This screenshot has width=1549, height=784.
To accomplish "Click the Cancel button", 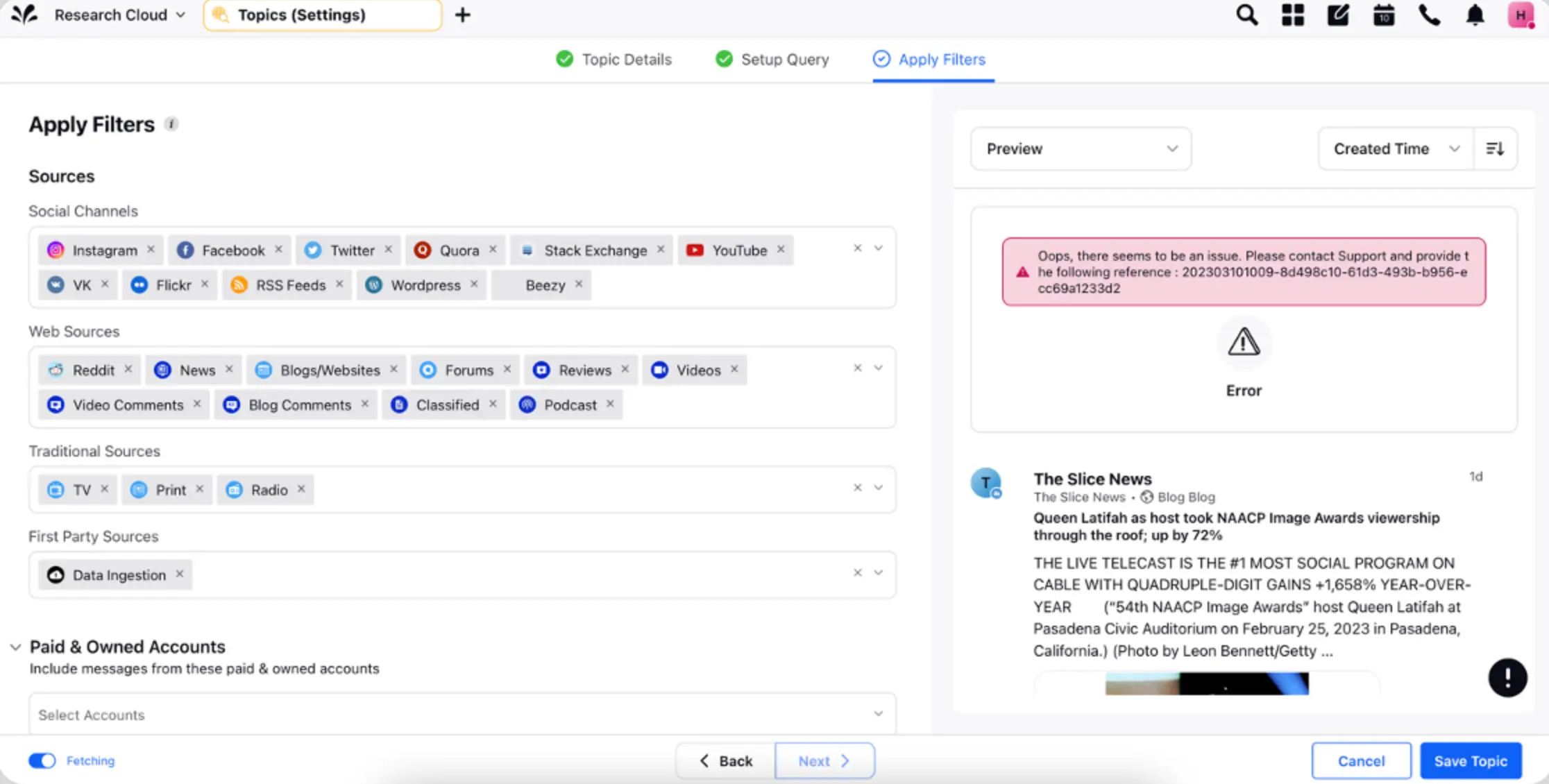I will (1361, 761).
